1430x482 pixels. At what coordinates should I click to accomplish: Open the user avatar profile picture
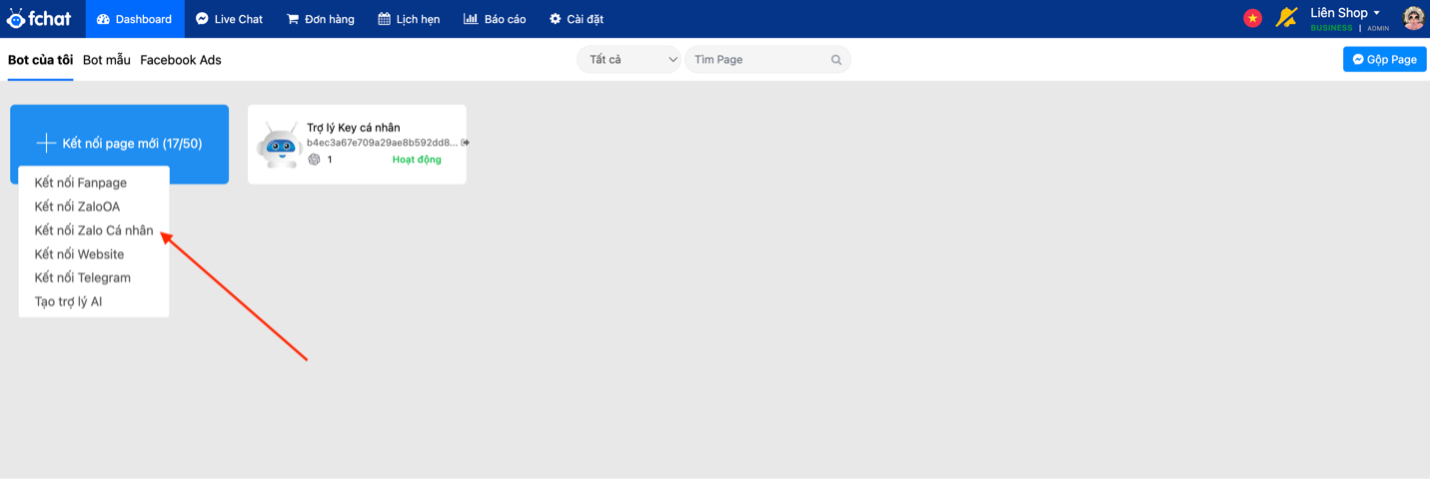(x=1413, y=18)
